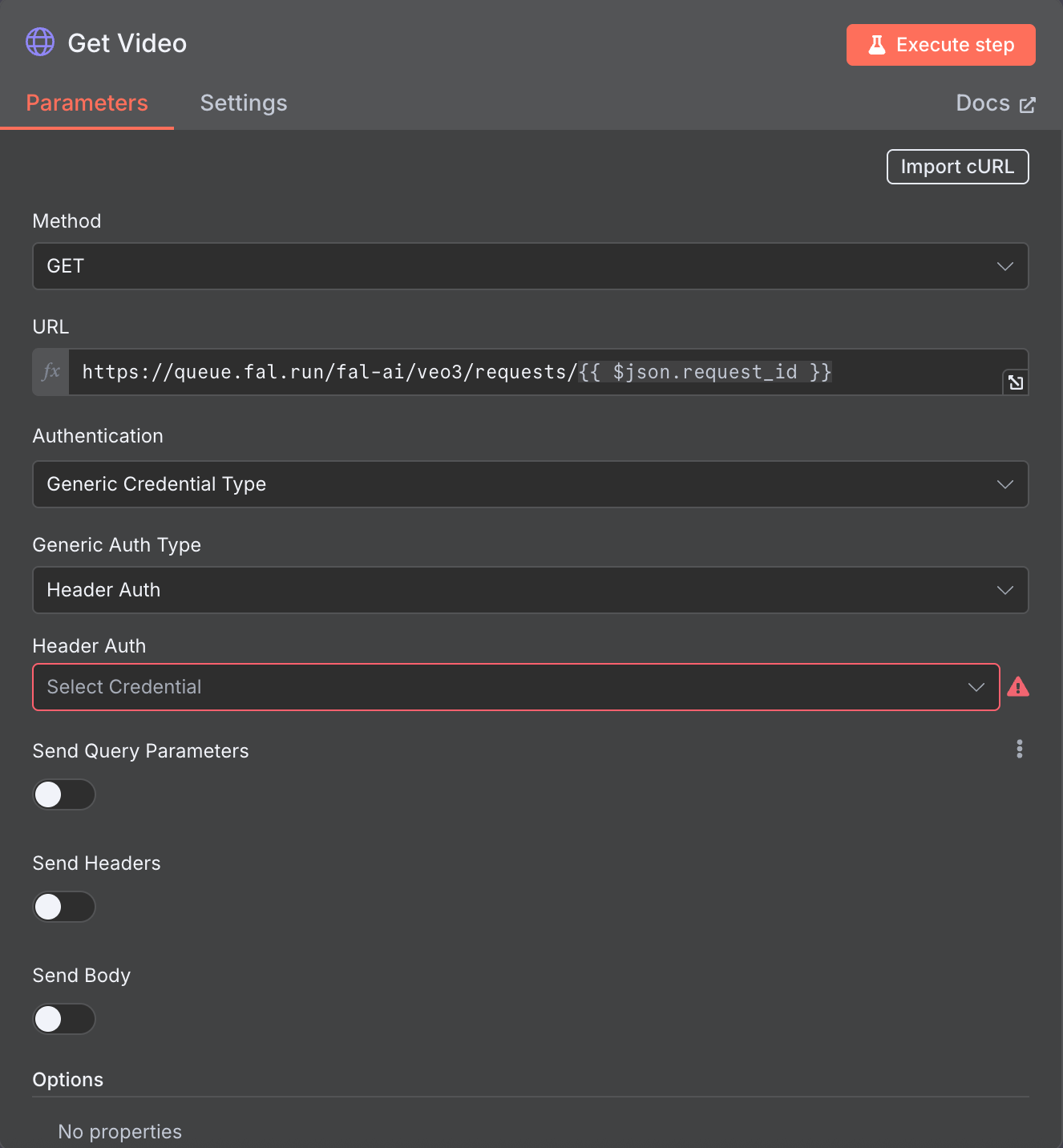Open the Select Credential dropdown
The image size is (1063, 1148).
point(516,687)
